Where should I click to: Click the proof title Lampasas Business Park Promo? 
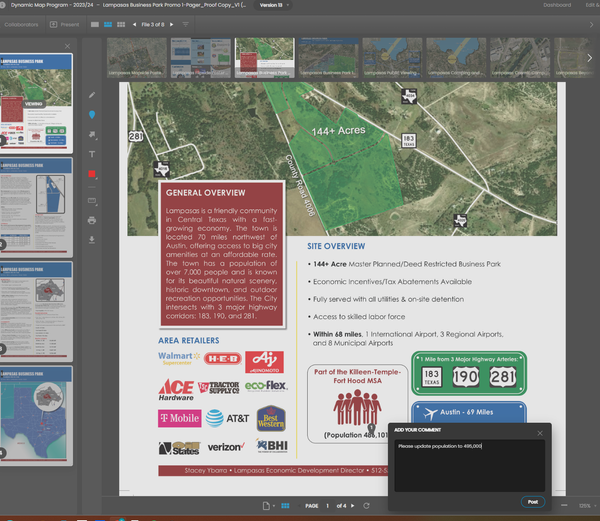[174, 5]
